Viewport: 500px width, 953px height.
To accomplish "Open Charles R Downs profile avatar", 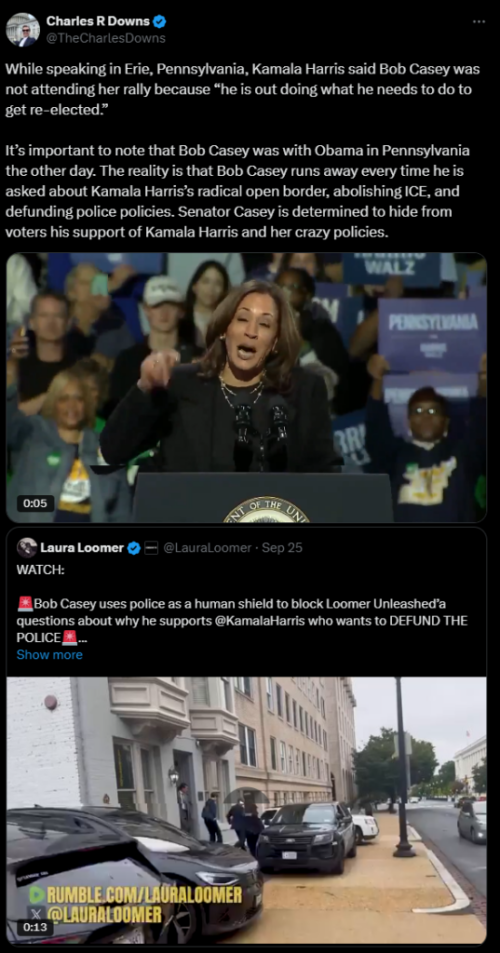I will pos(23,29).
